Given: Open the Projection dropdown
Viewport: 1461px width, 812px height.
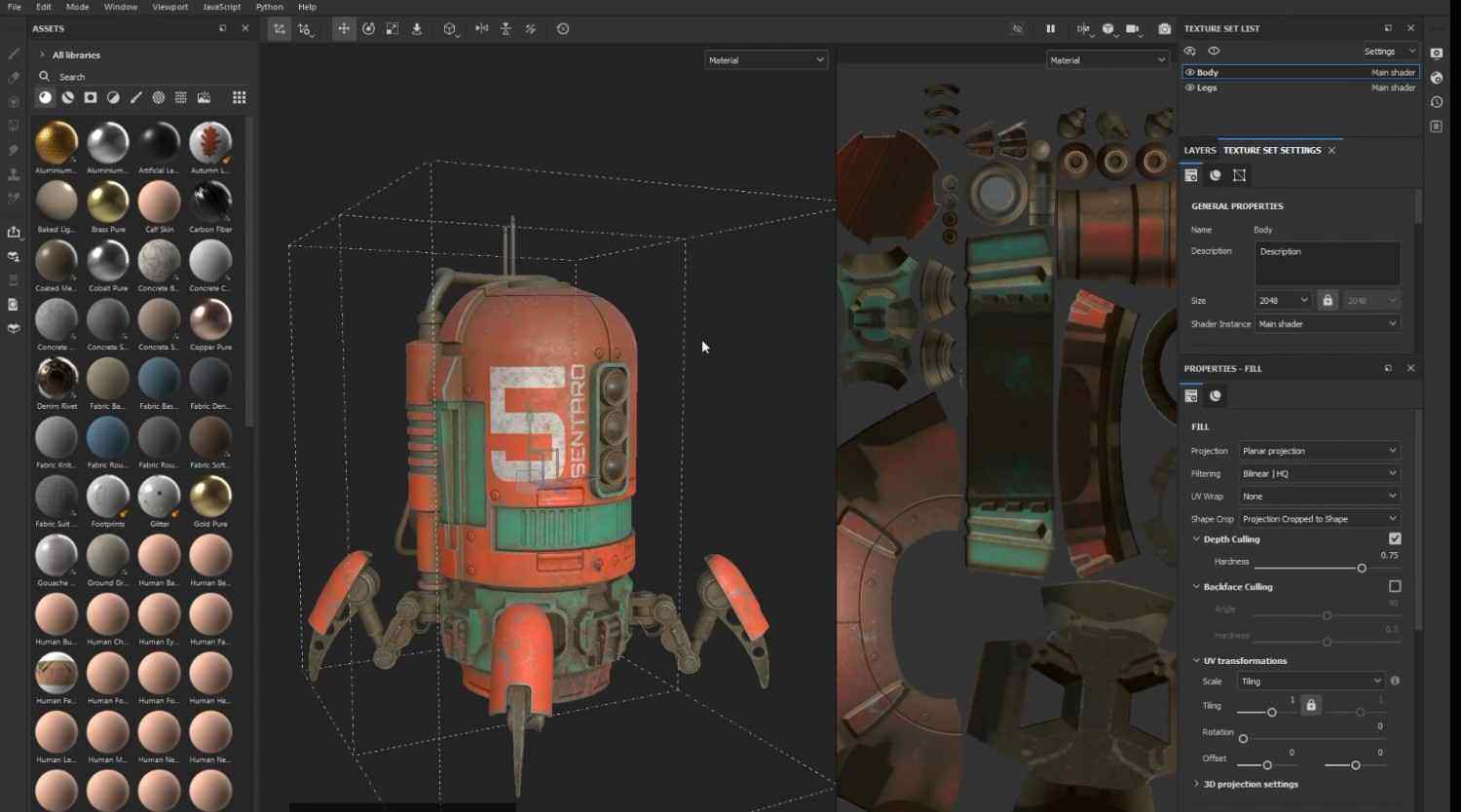Looking at the screenshot, I should click(1320, 451).
